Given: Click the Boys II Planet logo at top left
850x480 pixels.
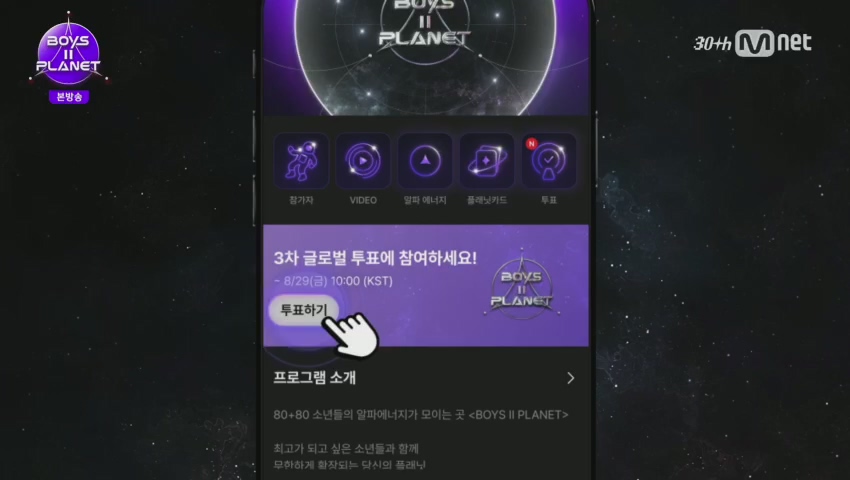Looking at the screenshot, I should 68,50.
